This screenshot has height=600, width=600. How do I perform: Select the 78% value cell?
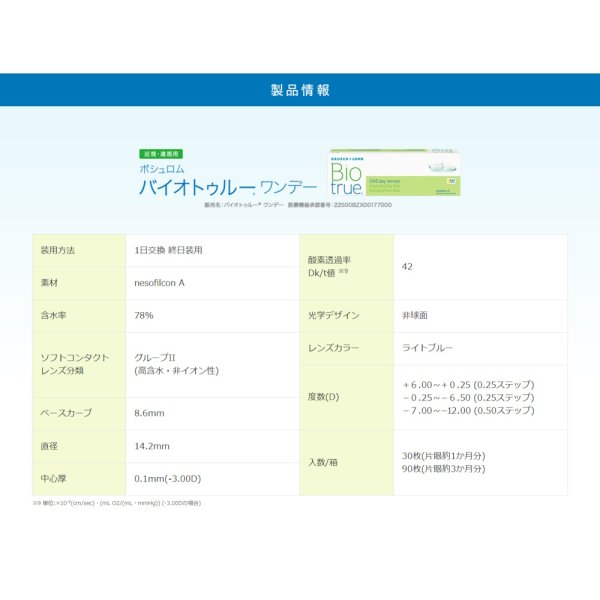tap(212, 316)
